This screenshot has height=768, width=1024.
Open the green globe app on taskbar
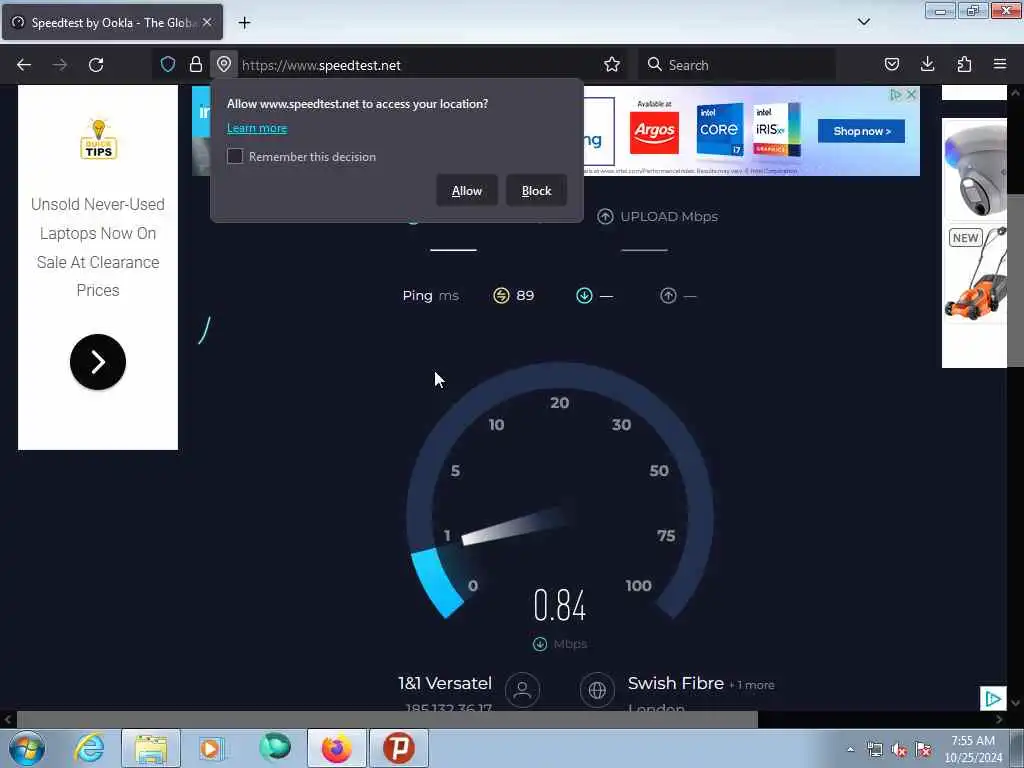(x=274, y=747)
